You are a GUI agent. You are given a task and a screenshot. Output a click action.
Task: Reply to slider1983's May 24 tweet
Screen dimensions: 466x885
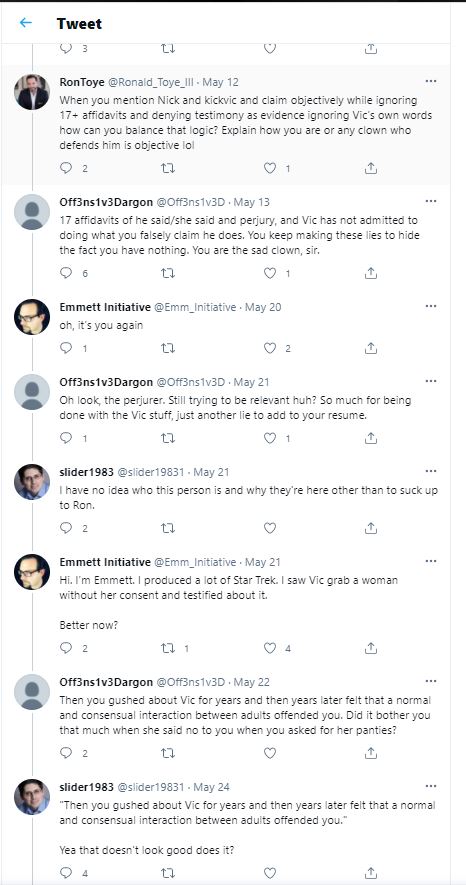66,873
